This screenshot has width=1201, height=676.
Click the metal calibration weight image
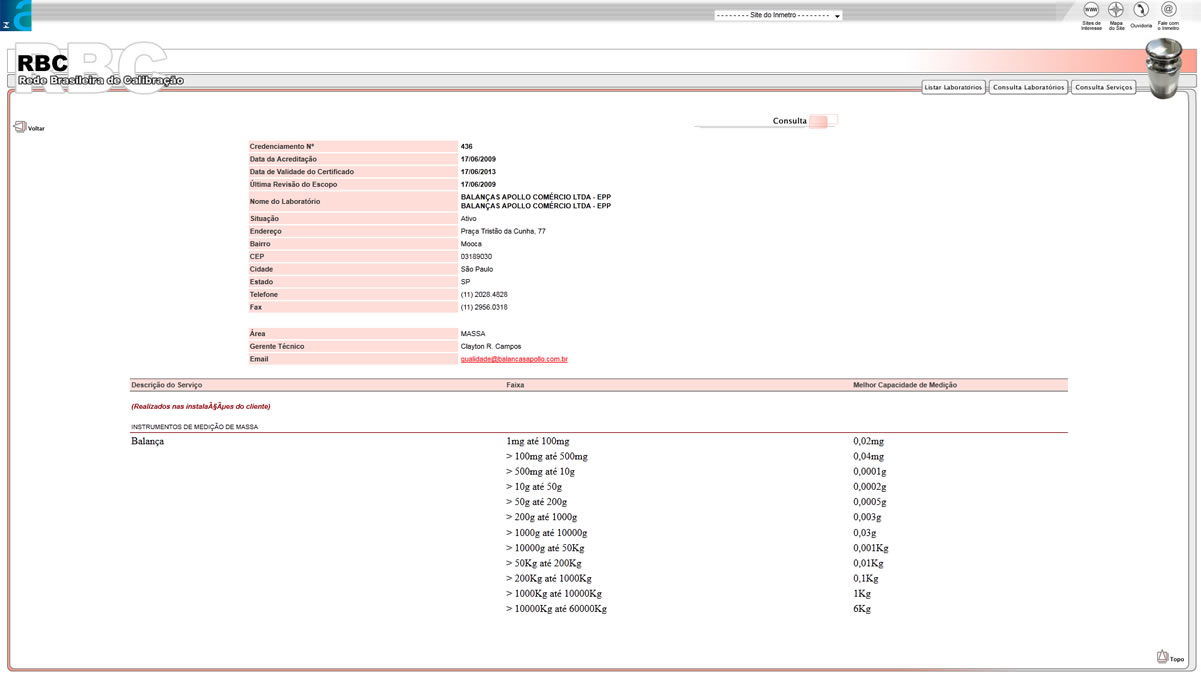(x=1164, y=68)
